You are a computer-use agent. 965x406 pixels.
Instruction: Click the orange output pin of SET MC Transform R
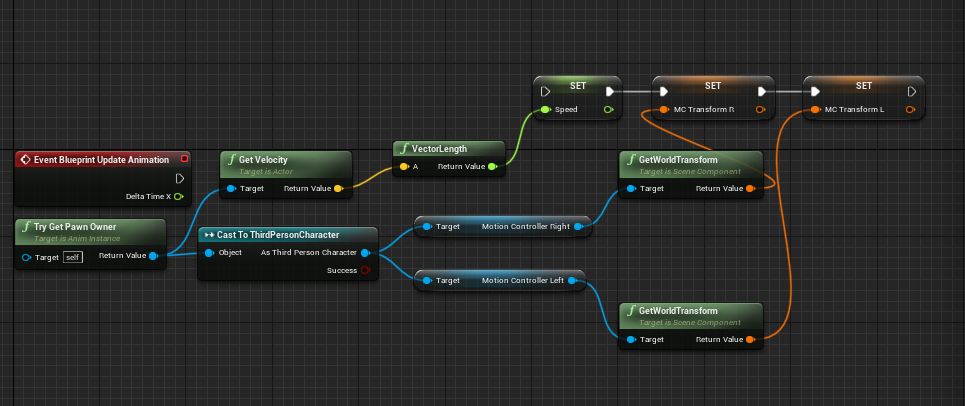point(761,110)
